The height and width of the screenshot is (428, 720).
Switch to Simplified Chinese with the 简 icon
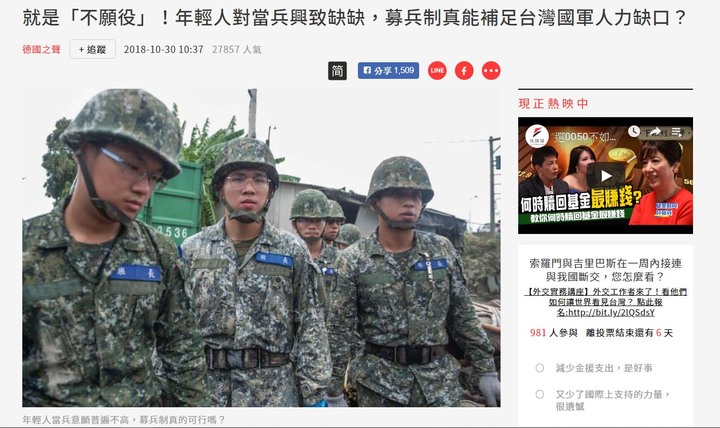(x=337, y=71)
